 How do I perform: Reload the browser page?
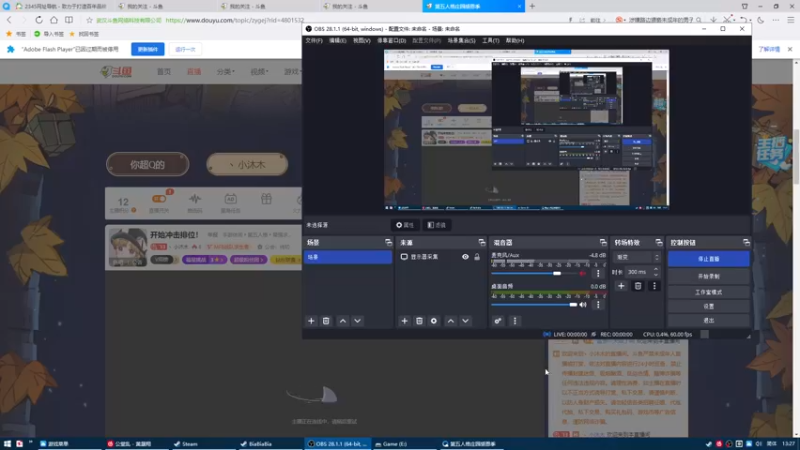[x=39, y=20]
